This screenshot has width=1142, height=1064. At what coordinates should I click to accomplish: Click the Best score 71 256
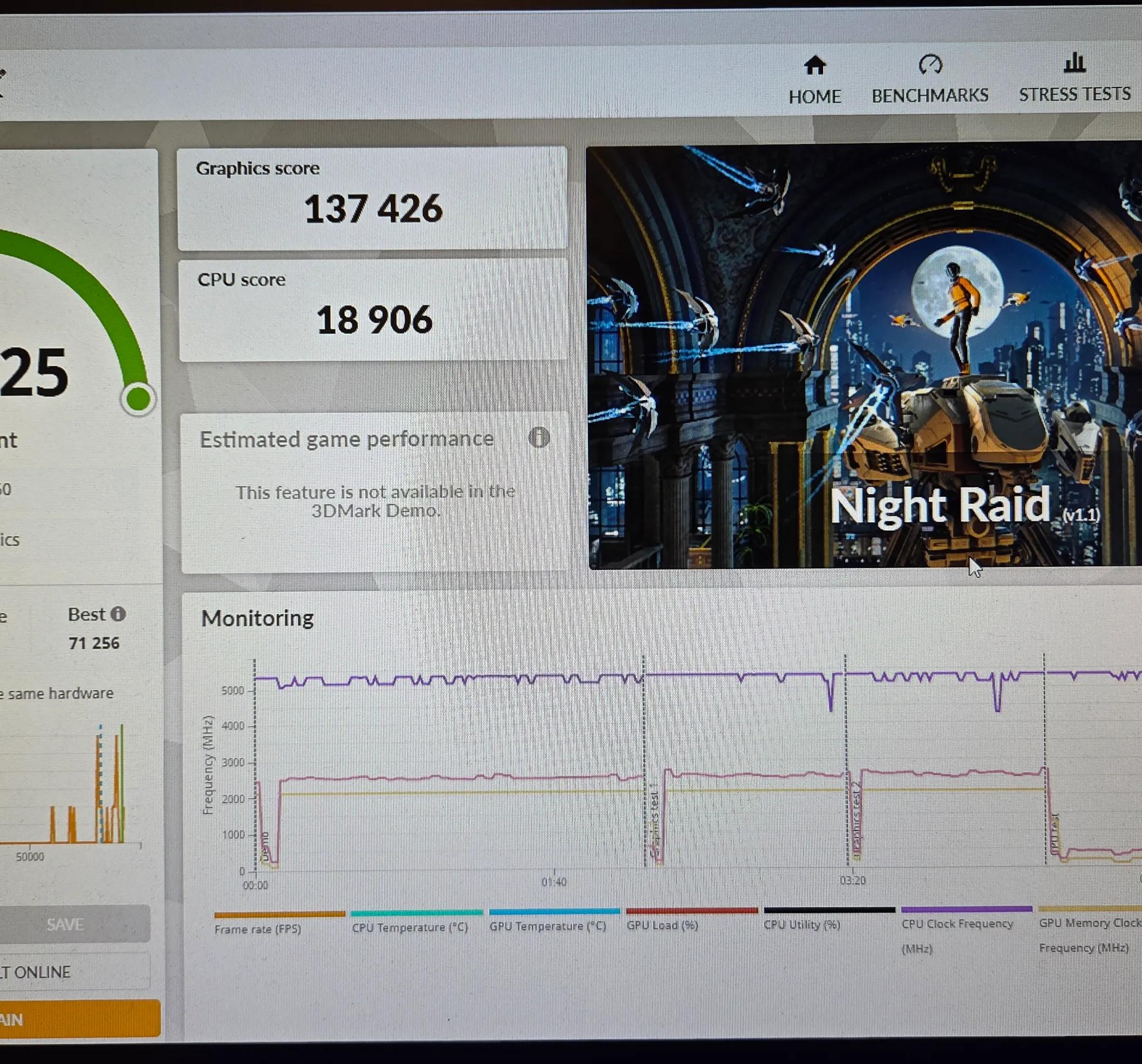tap(94, 643)
